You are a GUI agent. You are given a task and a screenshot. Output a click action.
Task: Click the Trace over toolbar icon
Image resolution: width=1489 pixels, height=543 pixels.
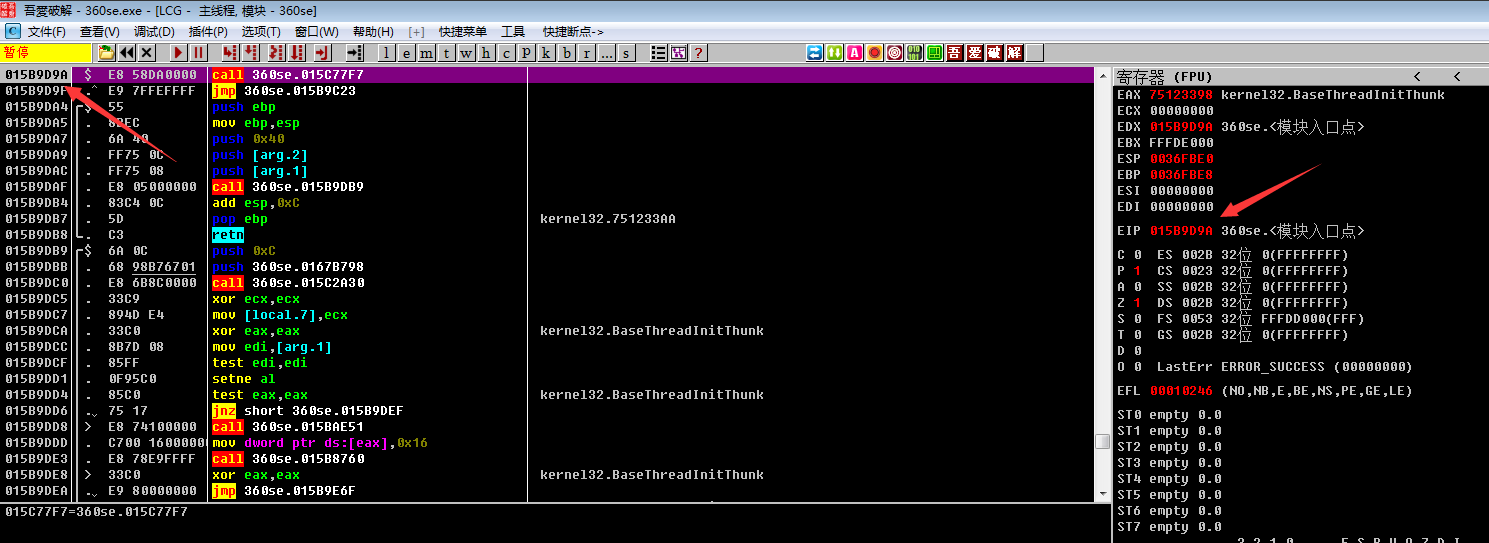295,53
